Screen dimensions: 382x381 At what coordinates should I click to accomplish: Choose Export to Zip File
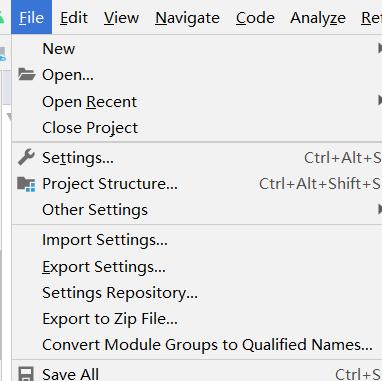pos(197,319)
